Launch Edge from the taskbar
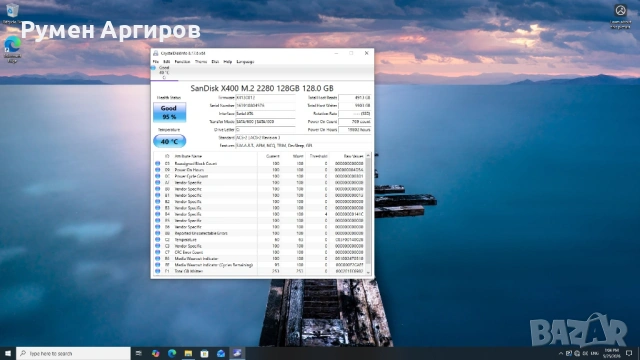The image size is (640, 360). (172, 353)
